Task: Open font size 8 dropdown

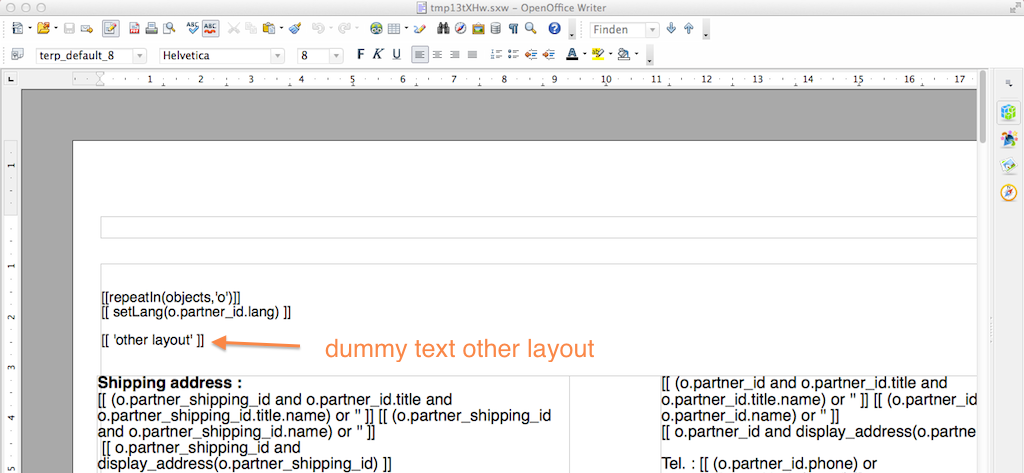Action: [x=336, y=56]
